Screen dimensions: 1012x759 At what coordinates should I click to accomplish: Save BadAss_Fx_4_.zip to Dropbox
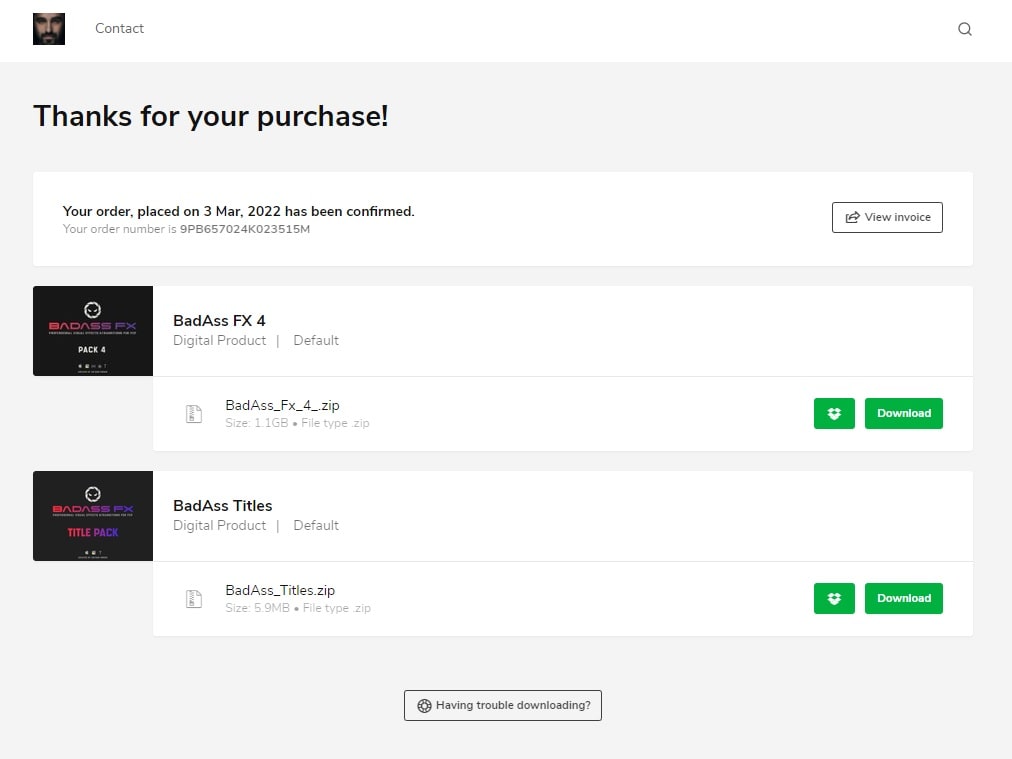[834, 414]
